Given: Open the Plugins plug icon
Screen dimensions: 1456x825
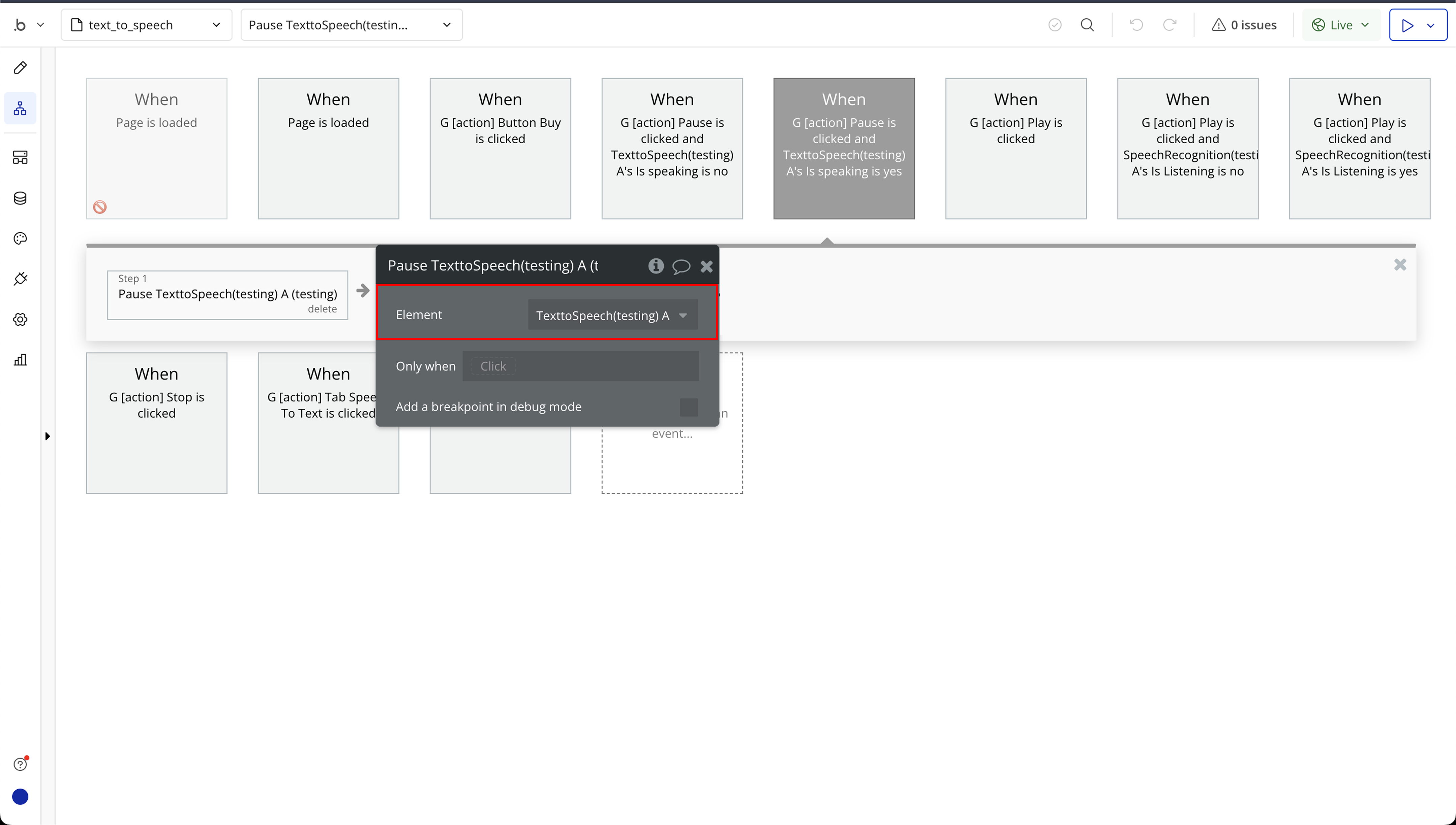Looking at the screenshot, I should coord(21,279).
